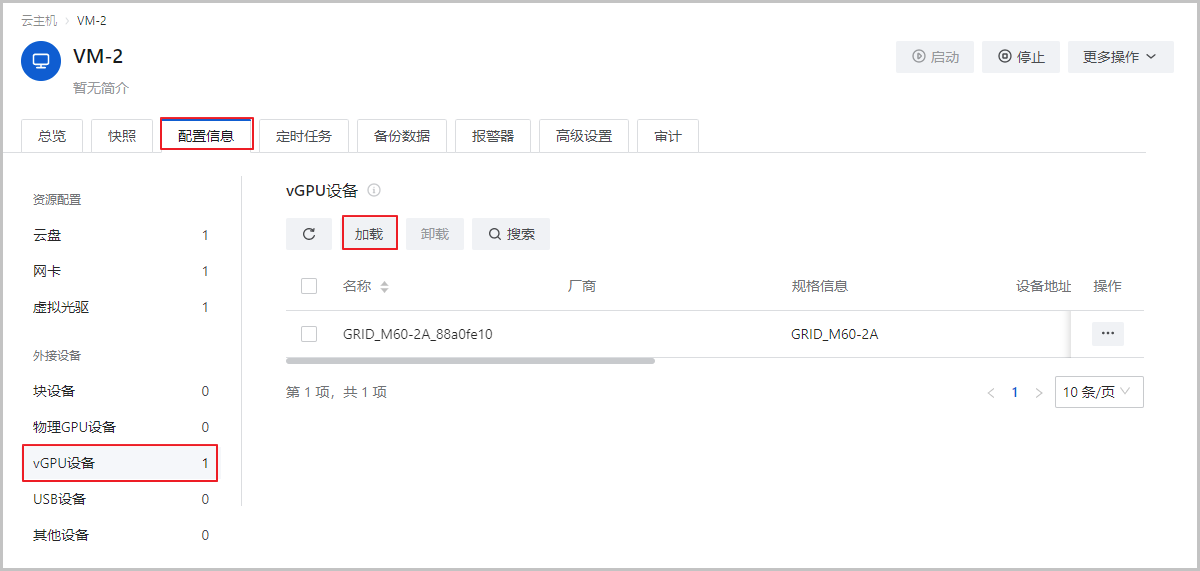This screenshot has width=1200, height=571.
Task: Click the horizontal table scrollbar
Action: click(470, 360)
